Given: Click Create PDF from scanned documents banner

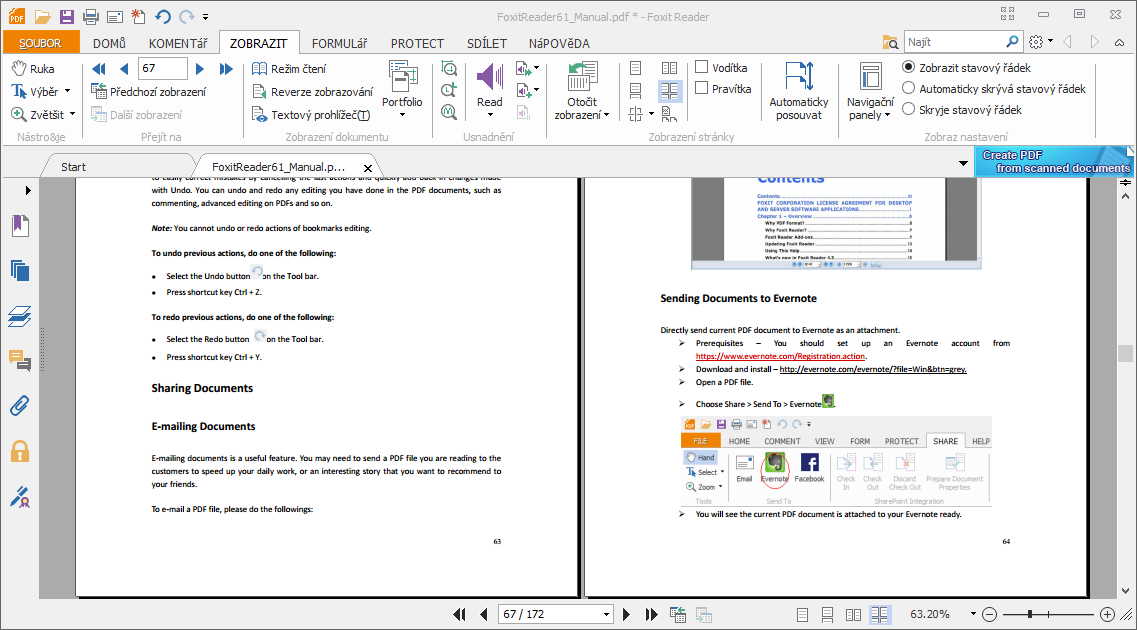Looking at the screenshot, I should click(1054, 161).
